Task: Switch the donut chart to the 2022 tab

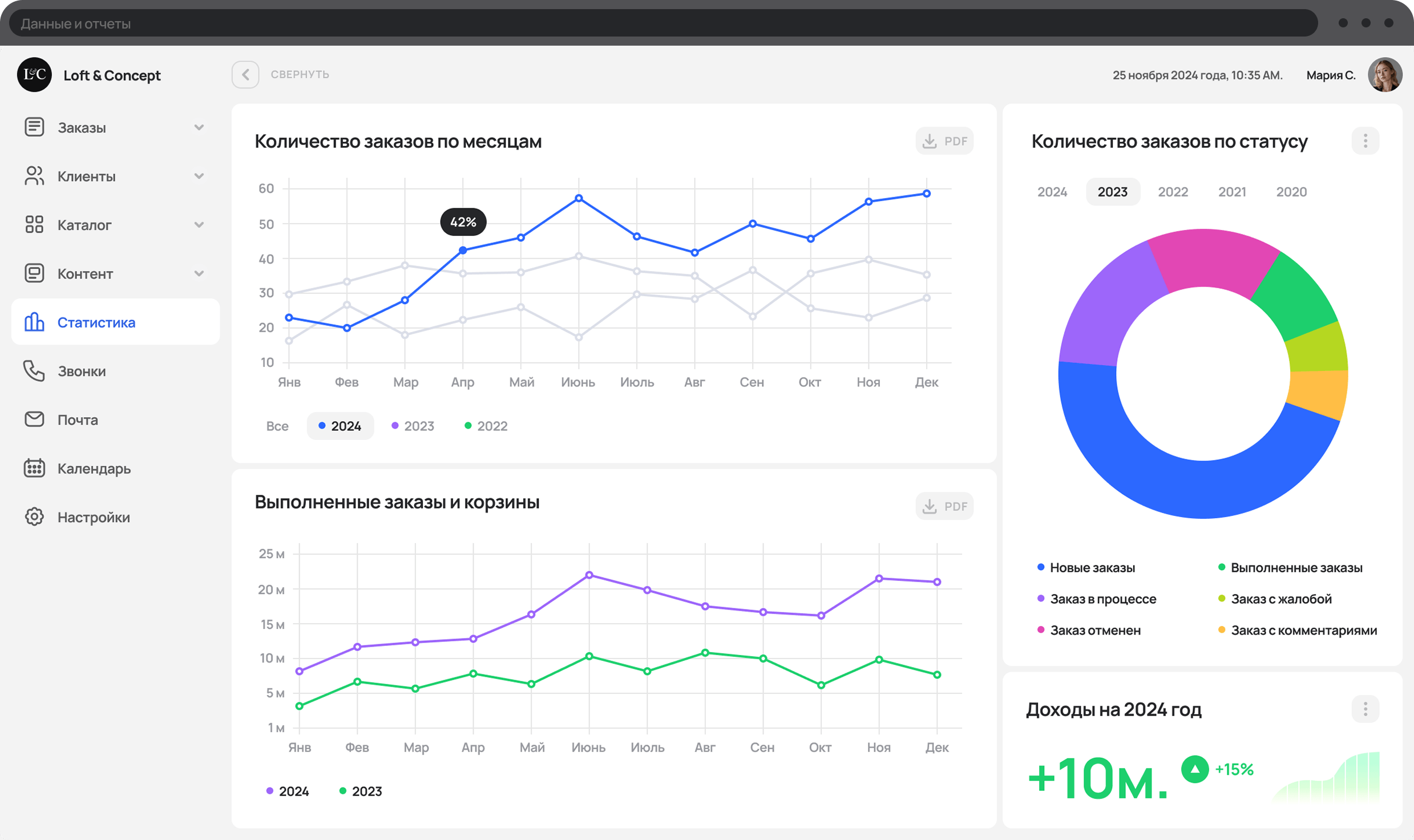Action: pos(1173,192)
